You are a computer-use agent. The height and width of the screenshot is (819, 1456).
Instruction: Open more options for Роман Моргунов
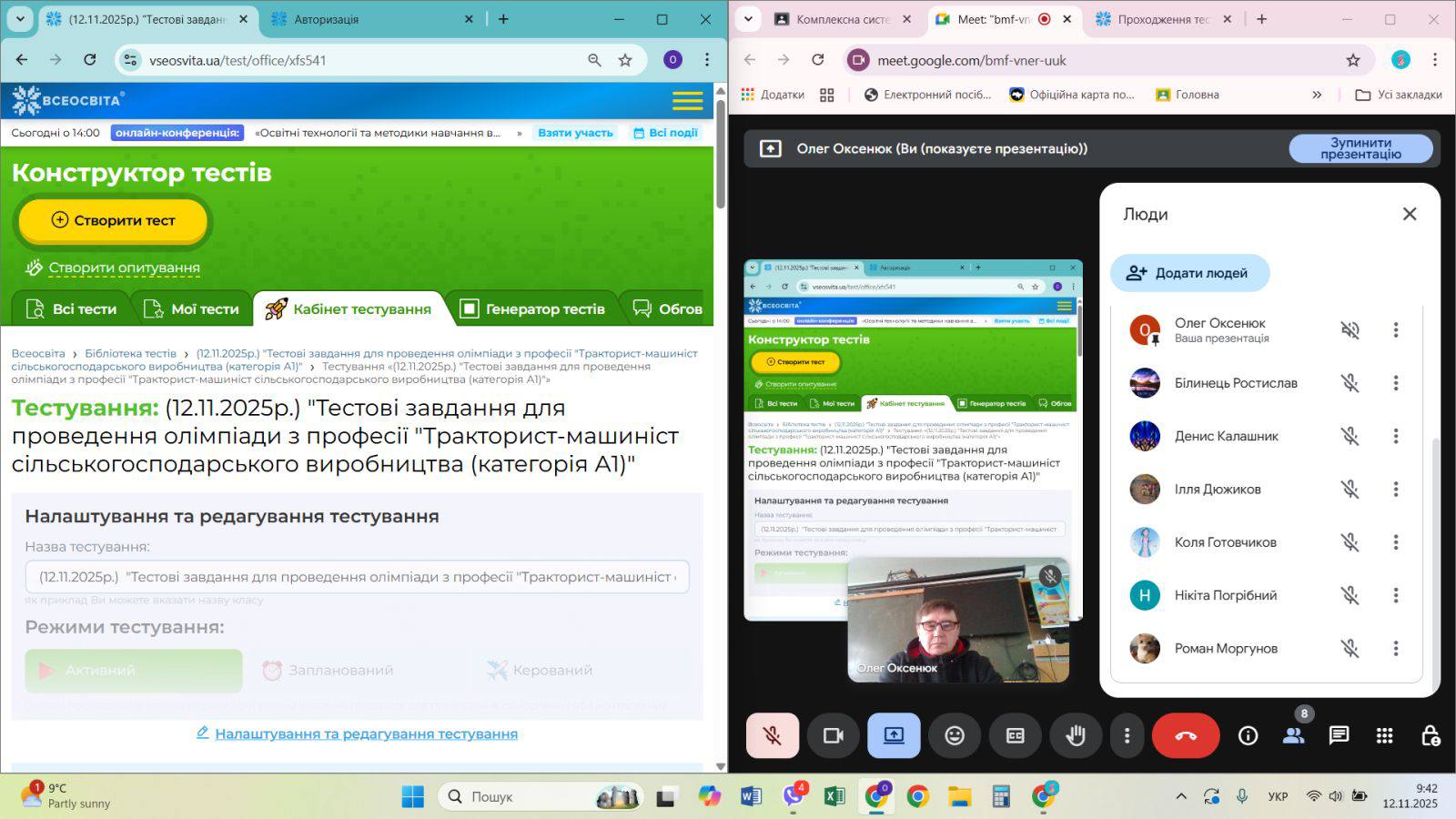[x=1395, y=648]
